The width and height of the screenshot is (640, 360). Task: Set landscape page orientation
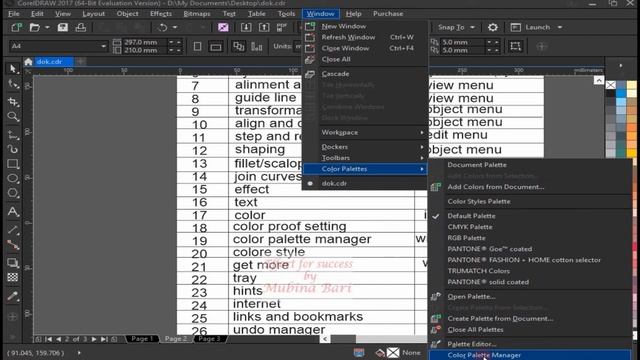pos(216,47)
